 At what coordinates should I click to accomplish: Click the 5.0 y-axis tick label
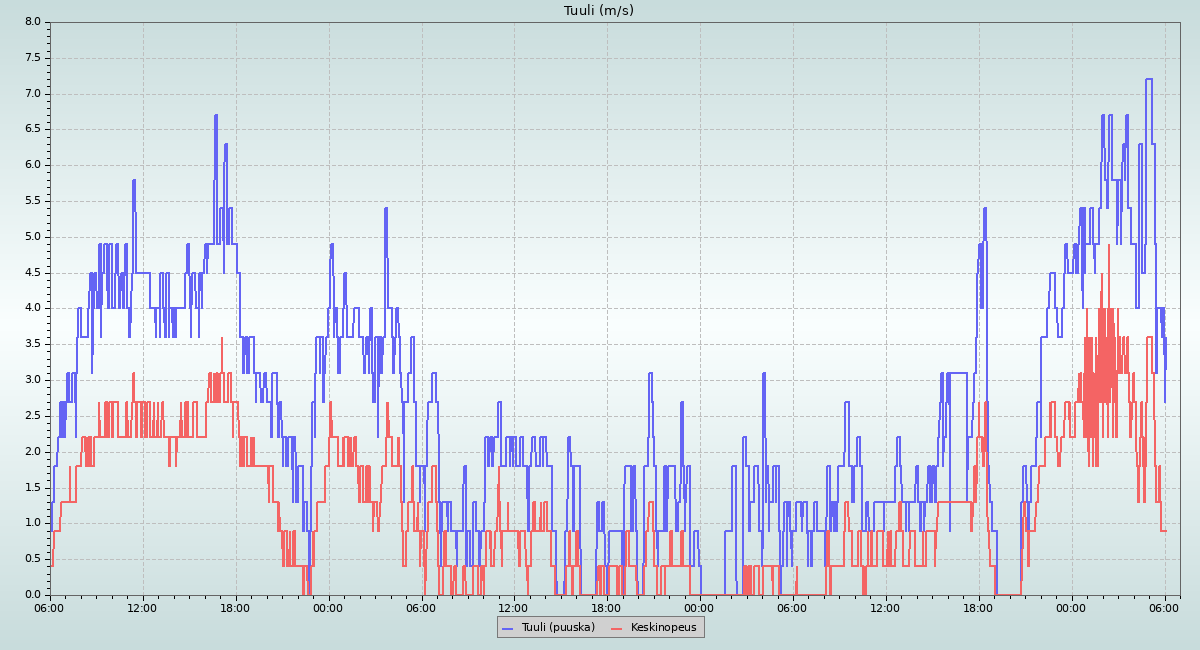32,237
